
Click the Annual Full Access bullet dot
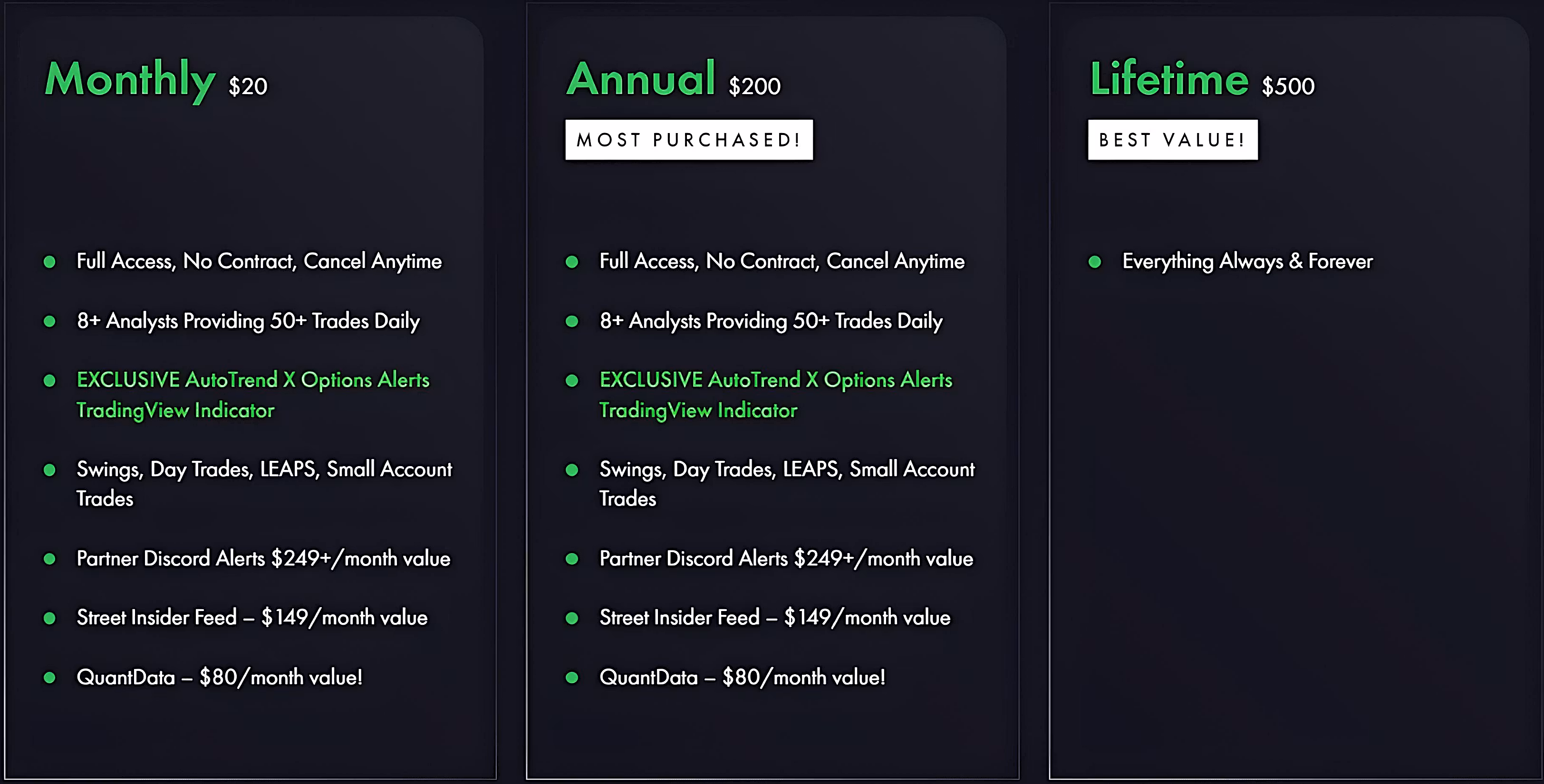point(572,262)
